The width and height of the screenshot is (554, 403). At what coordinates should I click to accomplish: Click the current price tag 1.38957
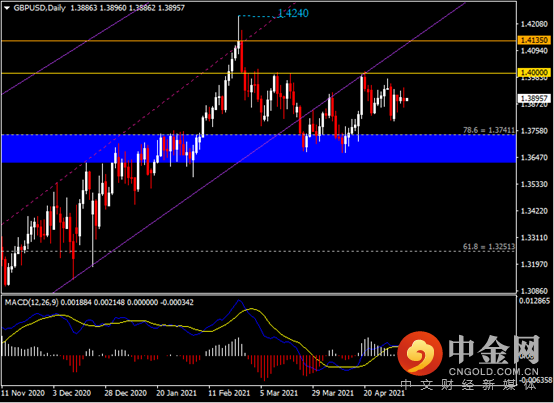534,99
